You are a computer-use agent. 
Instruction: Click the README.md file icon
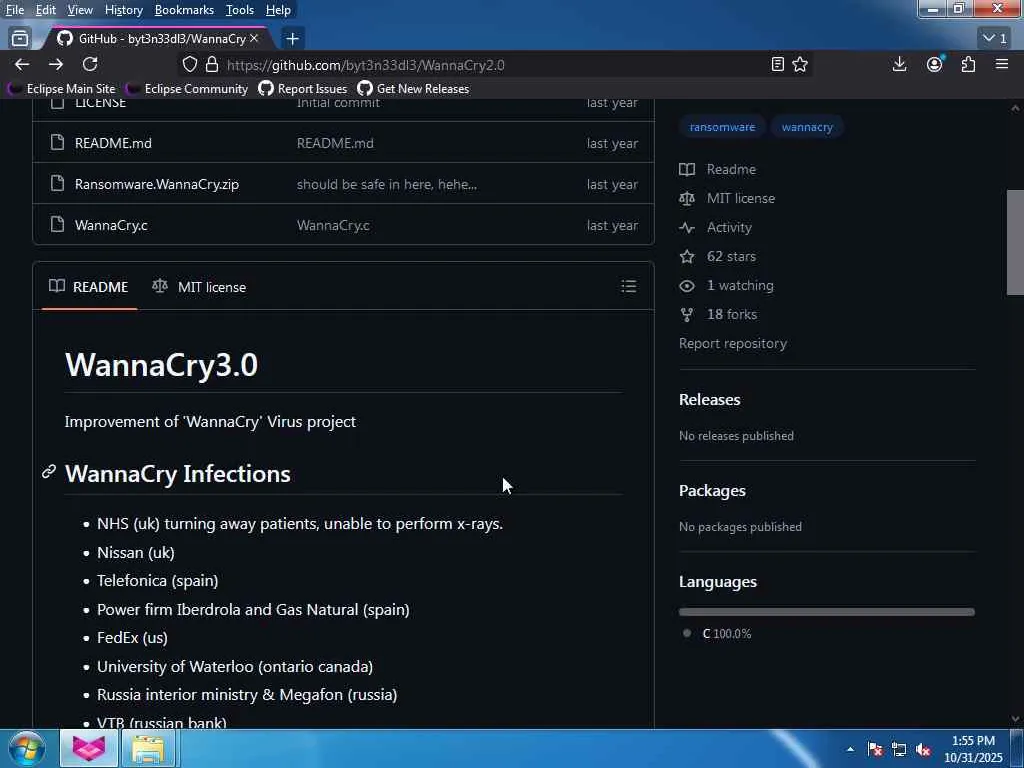click(x=57, y=142)
